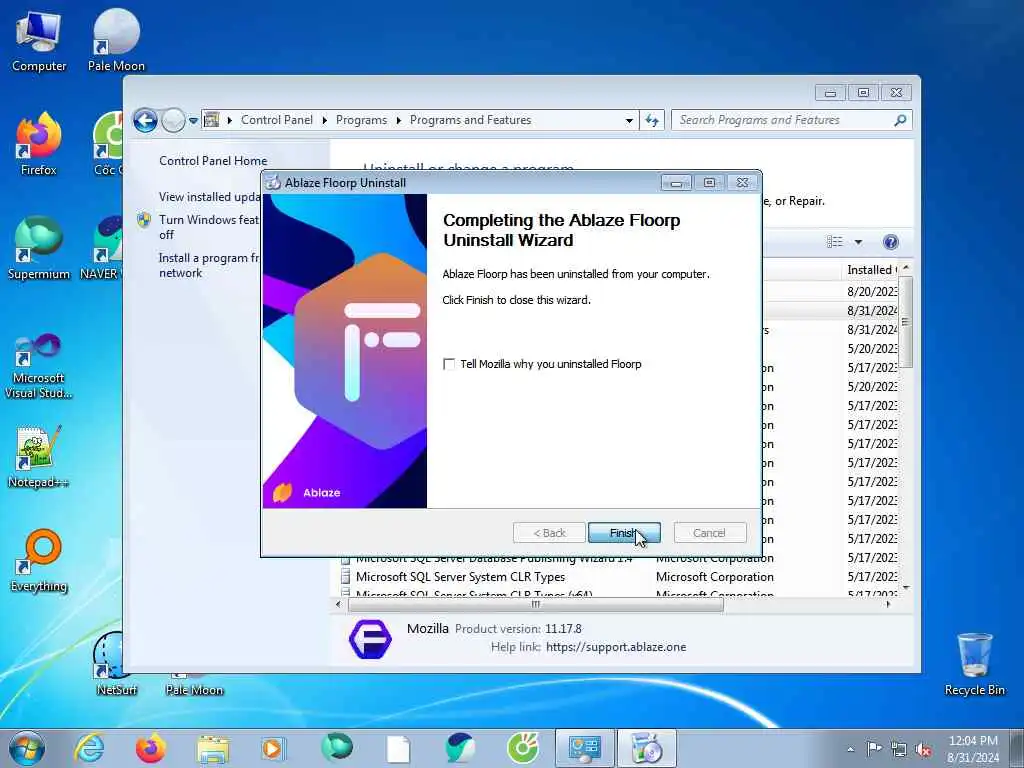Viewport: 1024px width, 768px height.
Task: Open the Supermium taskbar icon
Action: [x=336, y=748]
